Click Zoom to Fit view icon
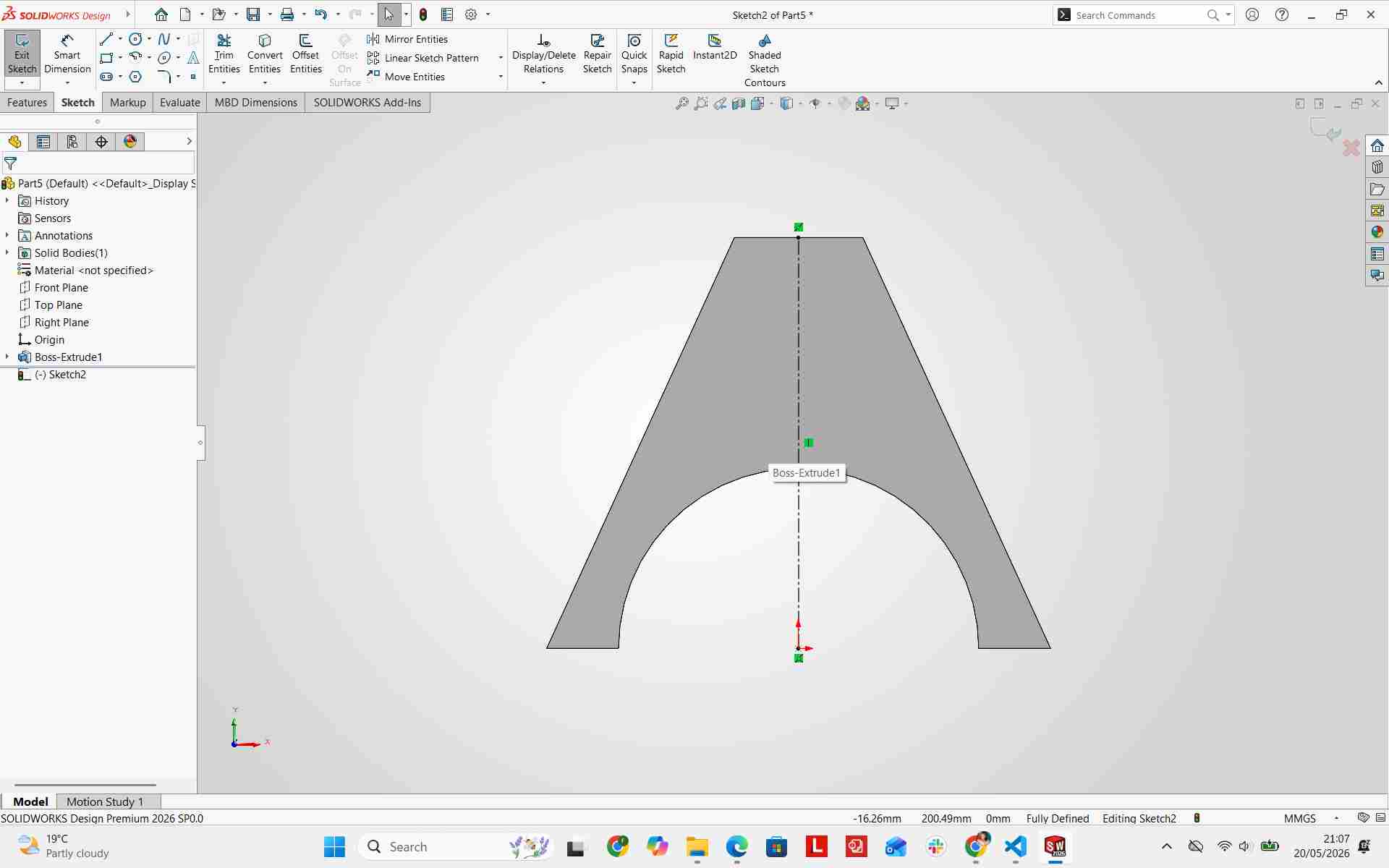The image size is (1389, 868). point(681,103)
